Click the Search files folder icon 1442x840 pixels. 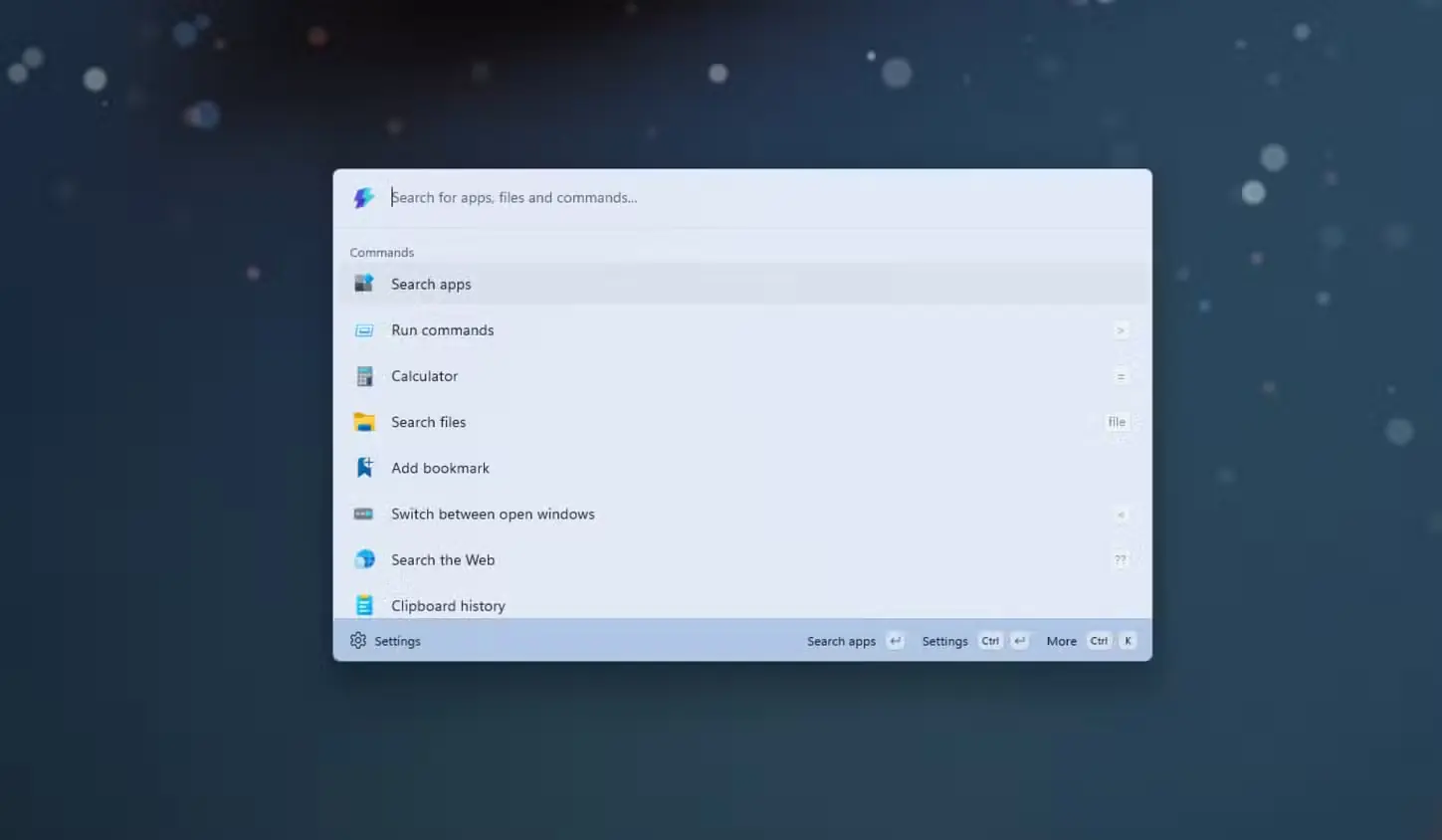click(364, 422)
